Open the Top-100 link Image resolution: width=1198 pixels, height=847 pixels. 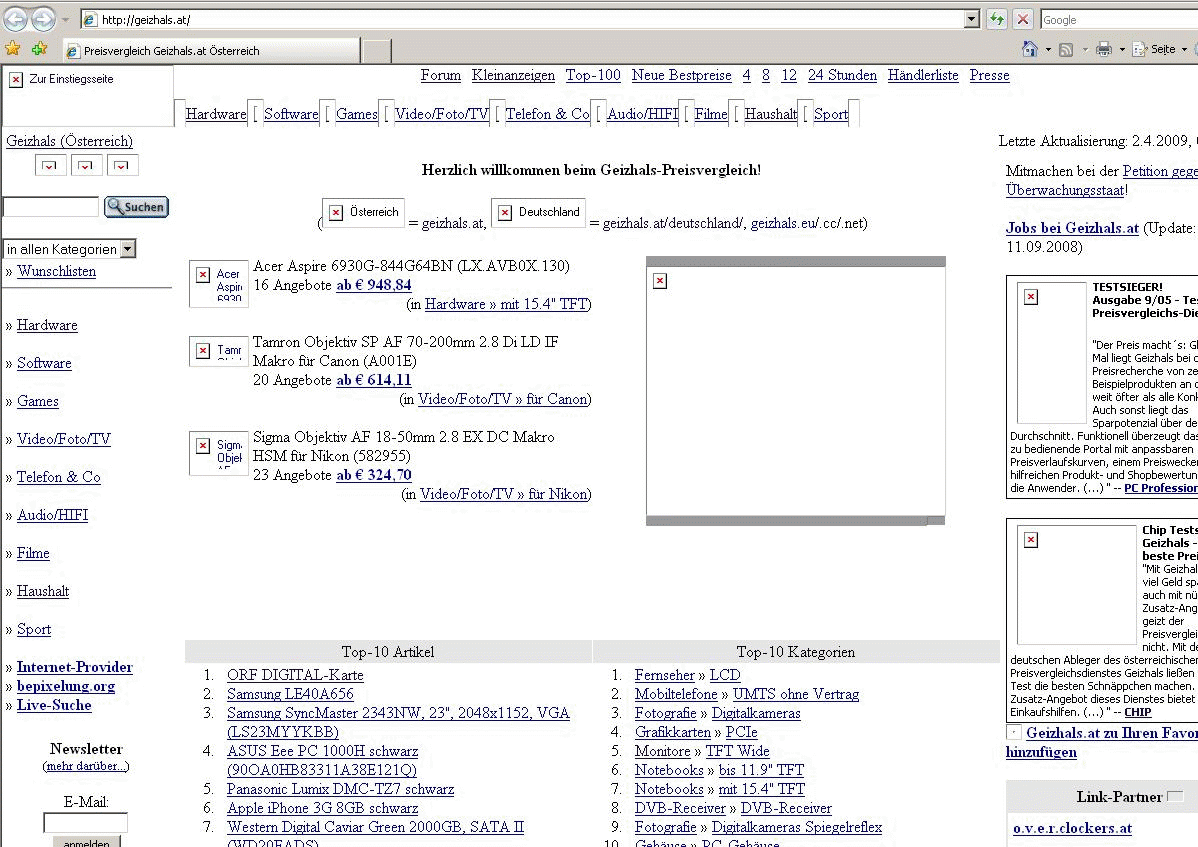point(593,75)
